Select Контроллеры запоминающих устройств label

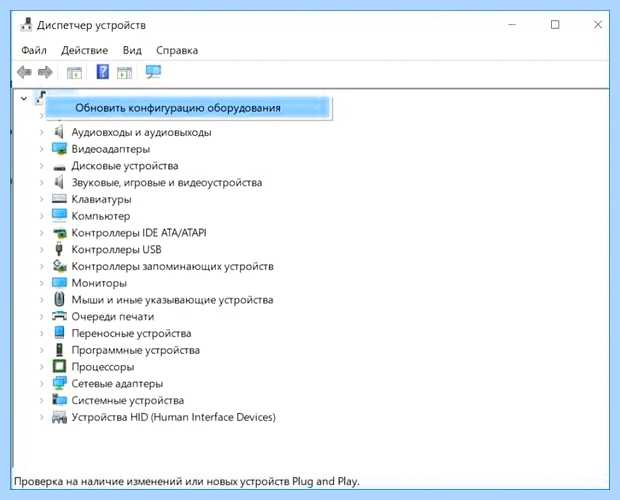(172, 266)
